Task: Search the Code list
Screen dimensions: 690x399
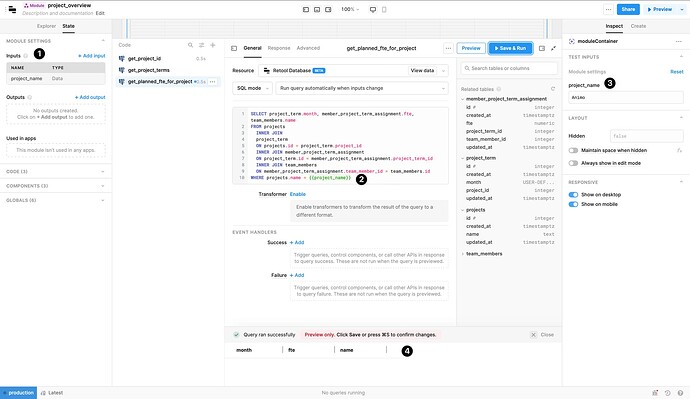Action: pos(191,45)
